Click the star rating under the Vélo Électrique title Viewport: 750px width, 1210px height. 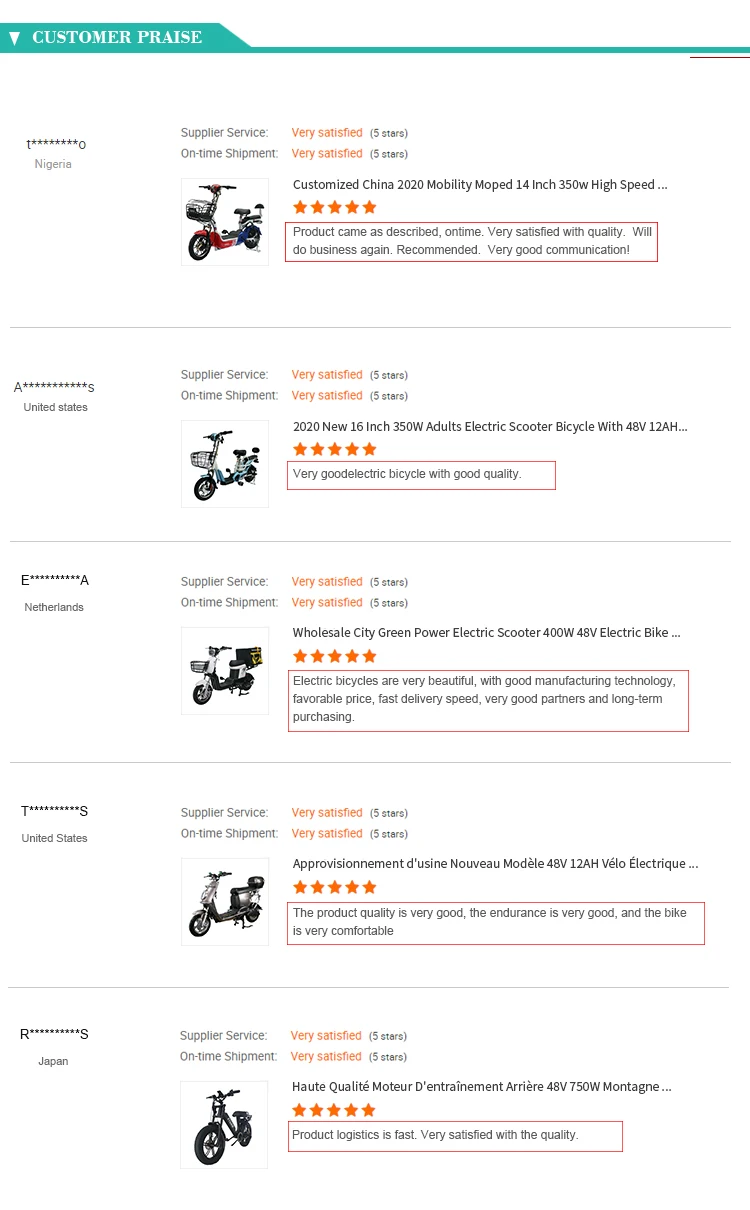(335, 887)
